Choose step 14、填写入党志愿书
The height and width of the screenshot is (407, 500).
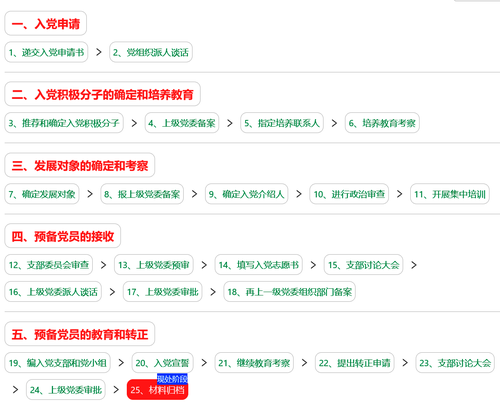[x=259, y=265]
